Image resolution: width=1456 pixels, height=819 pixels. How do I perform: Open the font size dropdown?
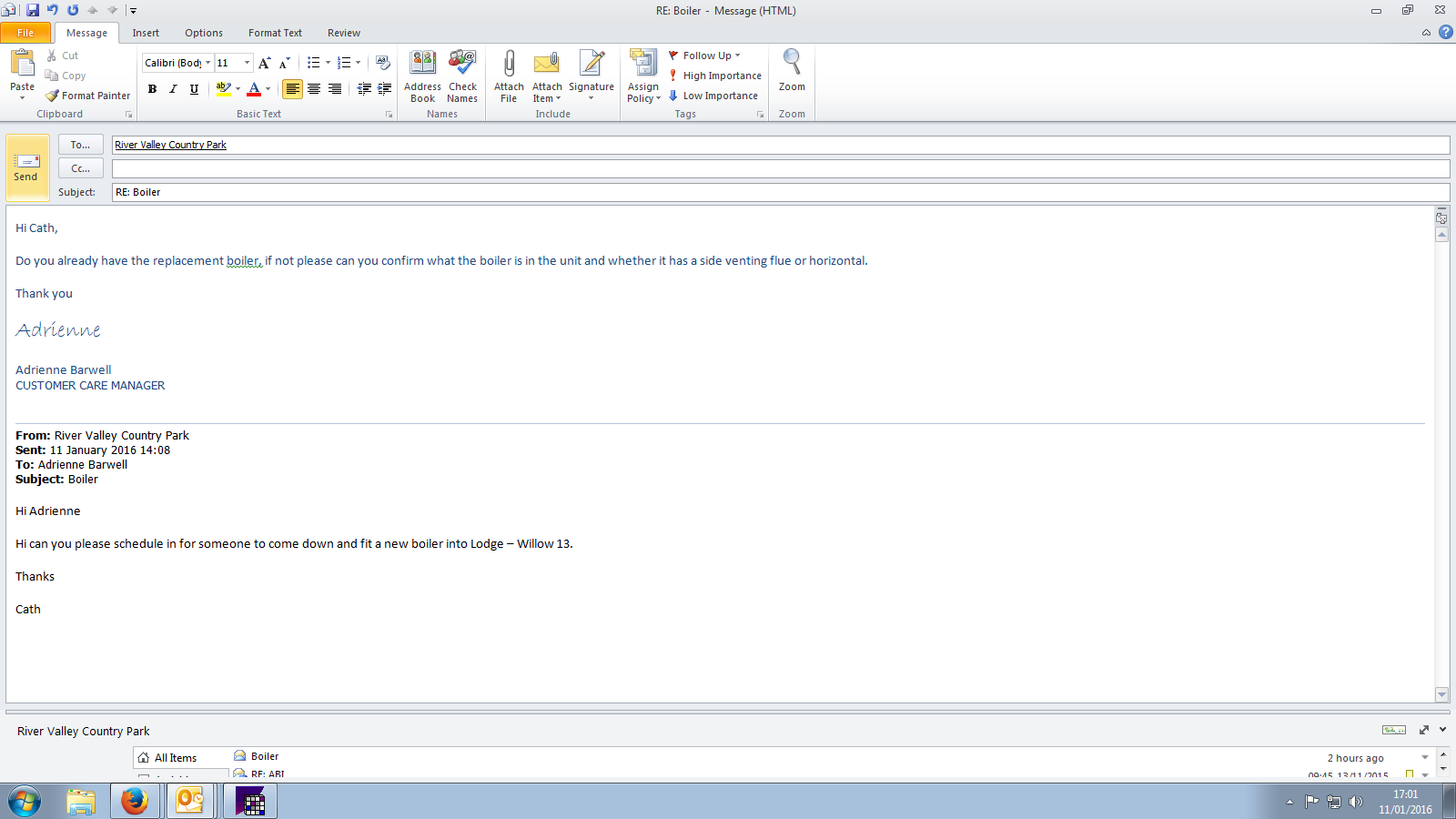click(x=247, y=63)
